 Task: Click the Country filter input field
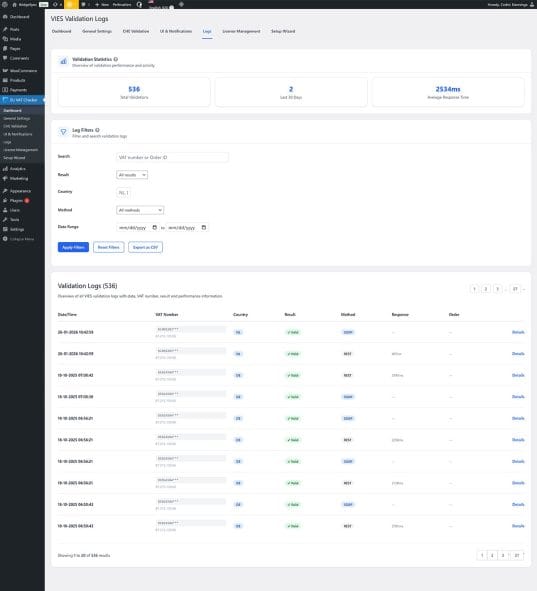point(123,193)
